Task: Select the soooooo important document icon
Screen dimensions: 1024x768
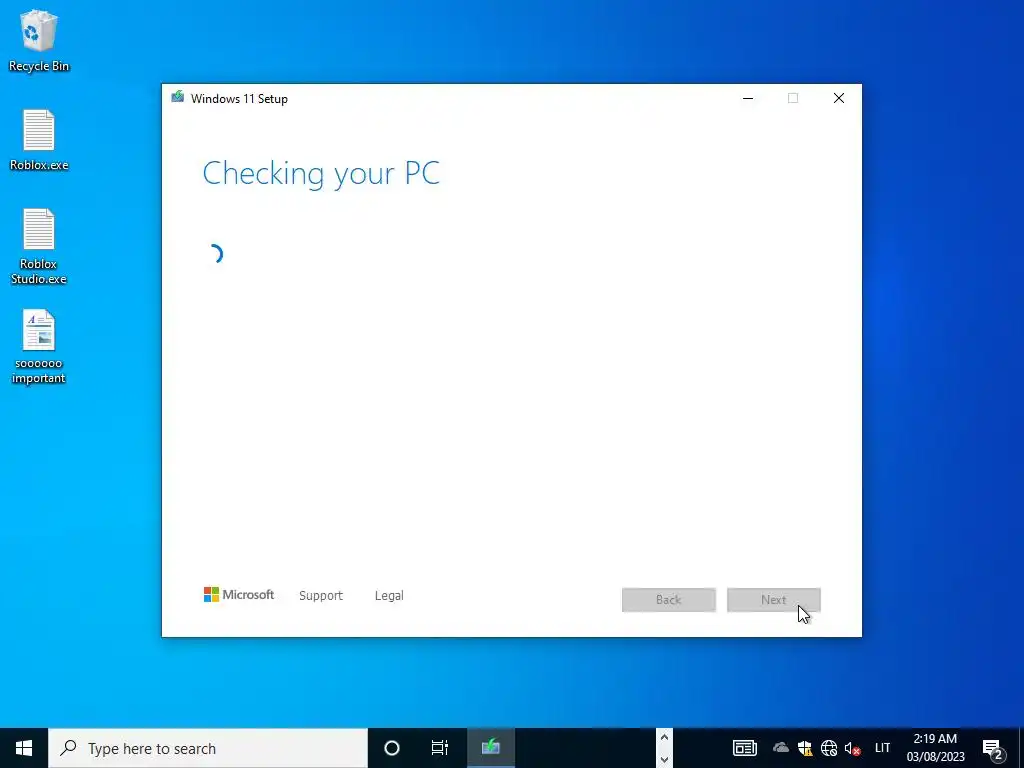Action: 39,346
